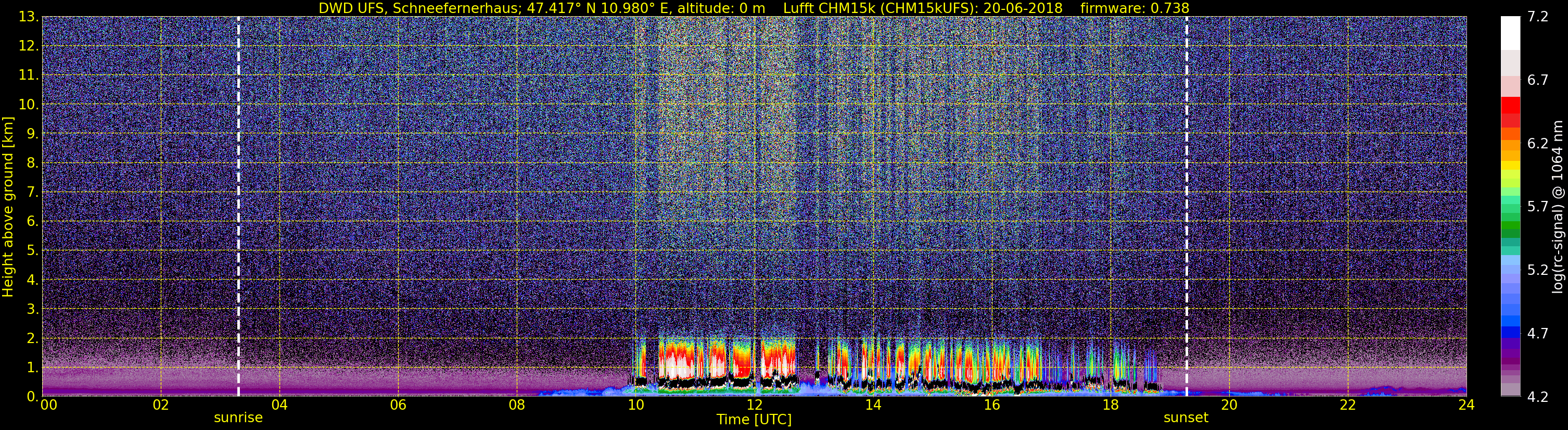Click the time tick label 20

tap(1229, 405)
